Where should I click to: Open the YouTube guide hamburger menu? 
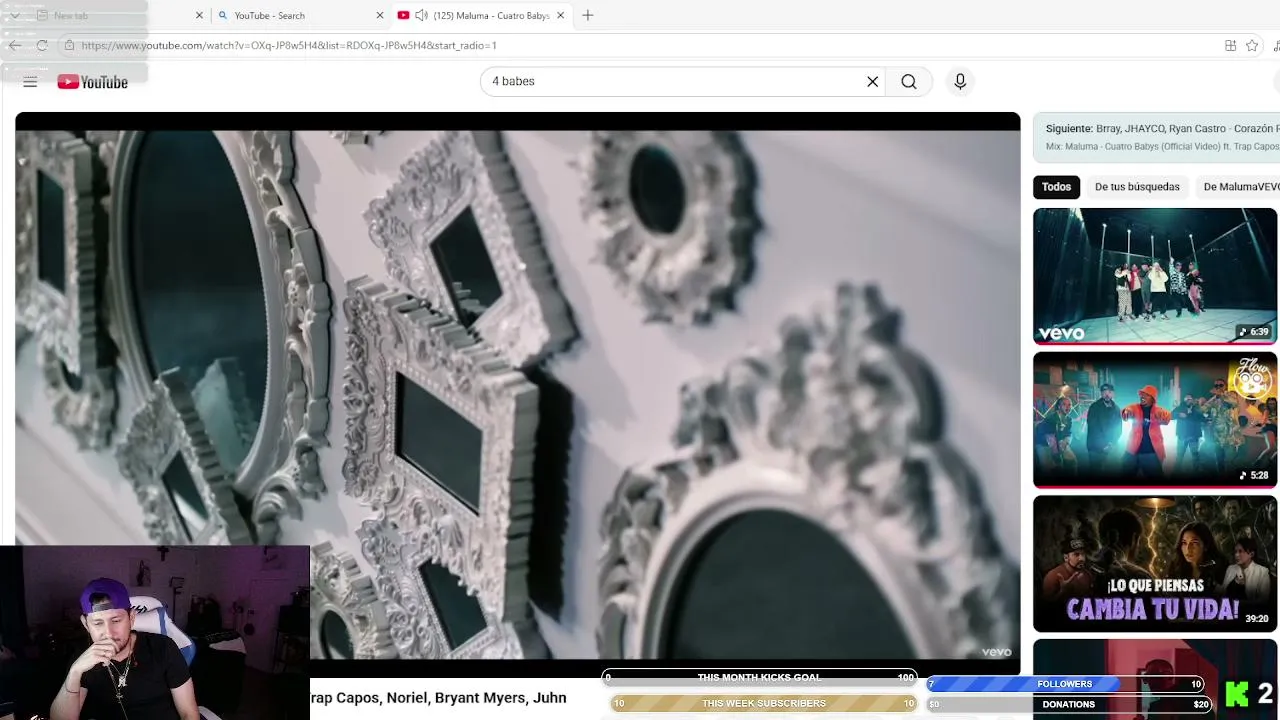30,82
